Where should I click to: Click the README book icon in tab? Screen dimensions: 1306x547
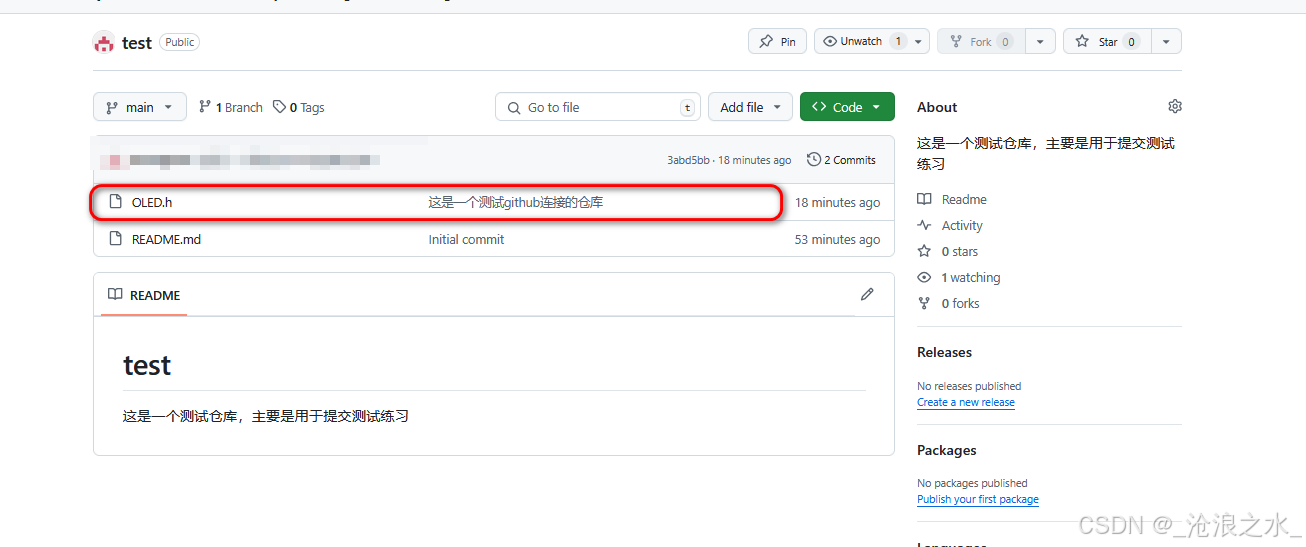[x=115, y=295]
